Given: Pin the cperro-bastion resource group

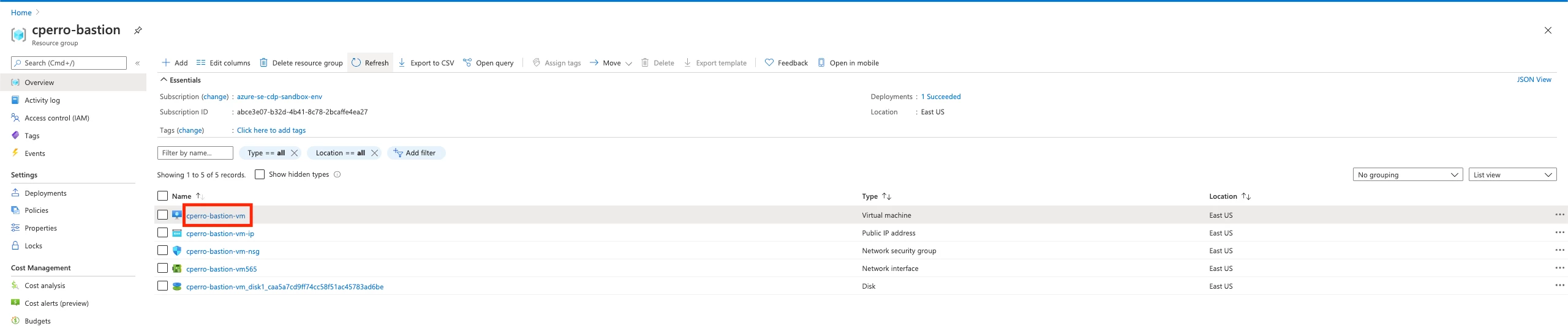Looking at the screenshot, I should click(x=138, y=31).
